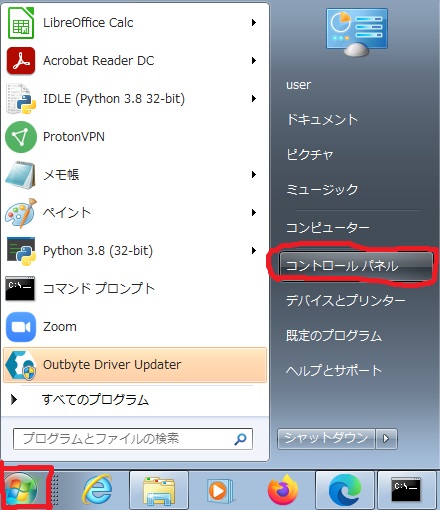440x510 pixels.
Task: Select LibreOffice Calc text label
Action: [88, 23]
